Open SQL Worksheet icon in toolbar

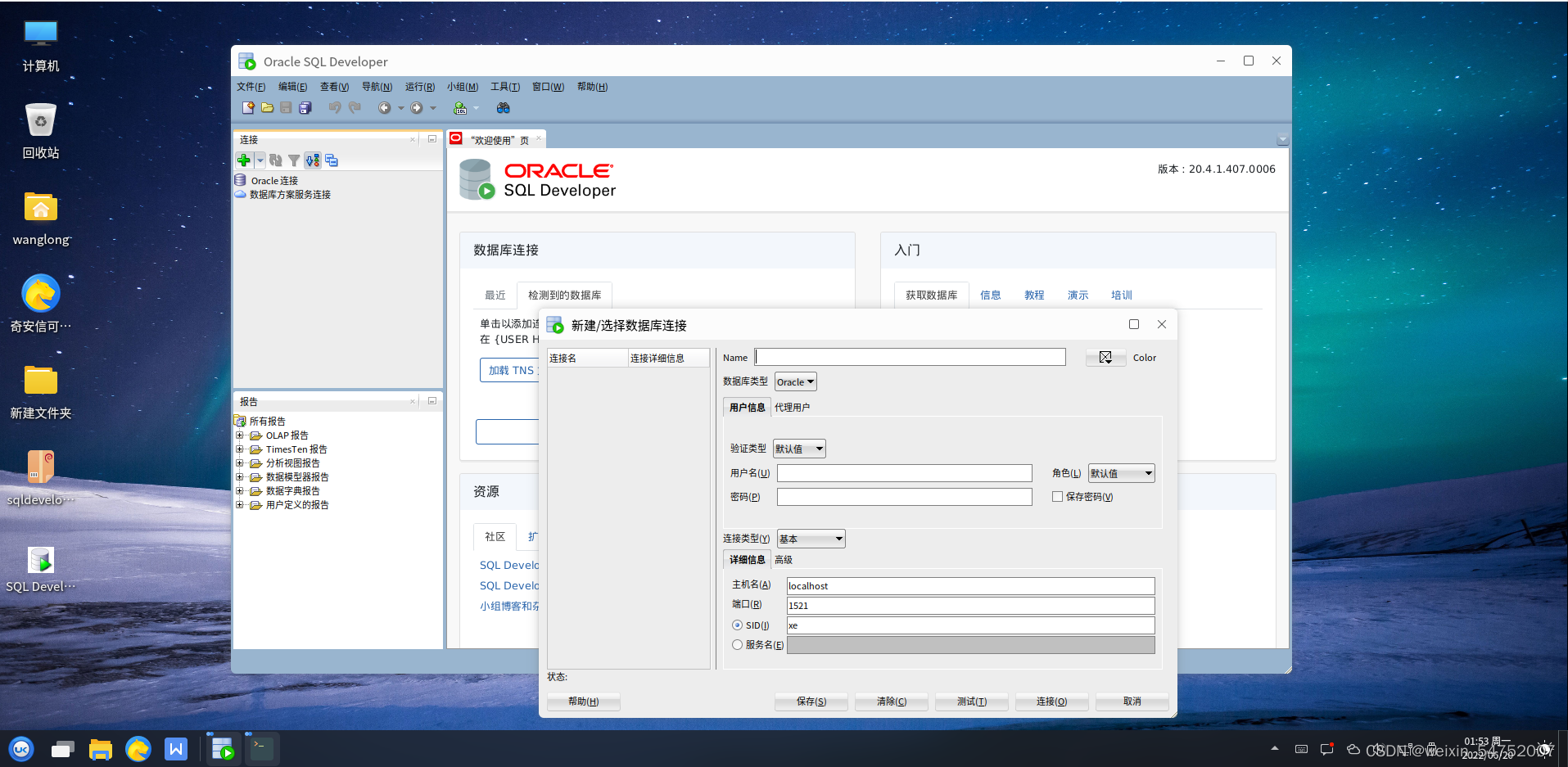tap(460, 108)
